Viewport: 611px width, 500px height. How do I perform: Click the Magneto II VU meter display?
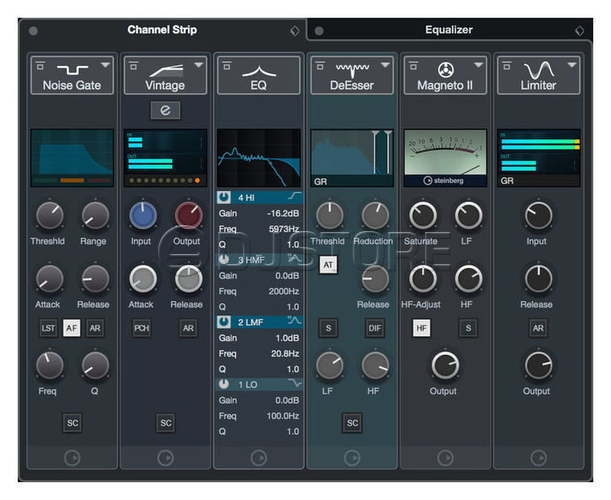(445, 153)
